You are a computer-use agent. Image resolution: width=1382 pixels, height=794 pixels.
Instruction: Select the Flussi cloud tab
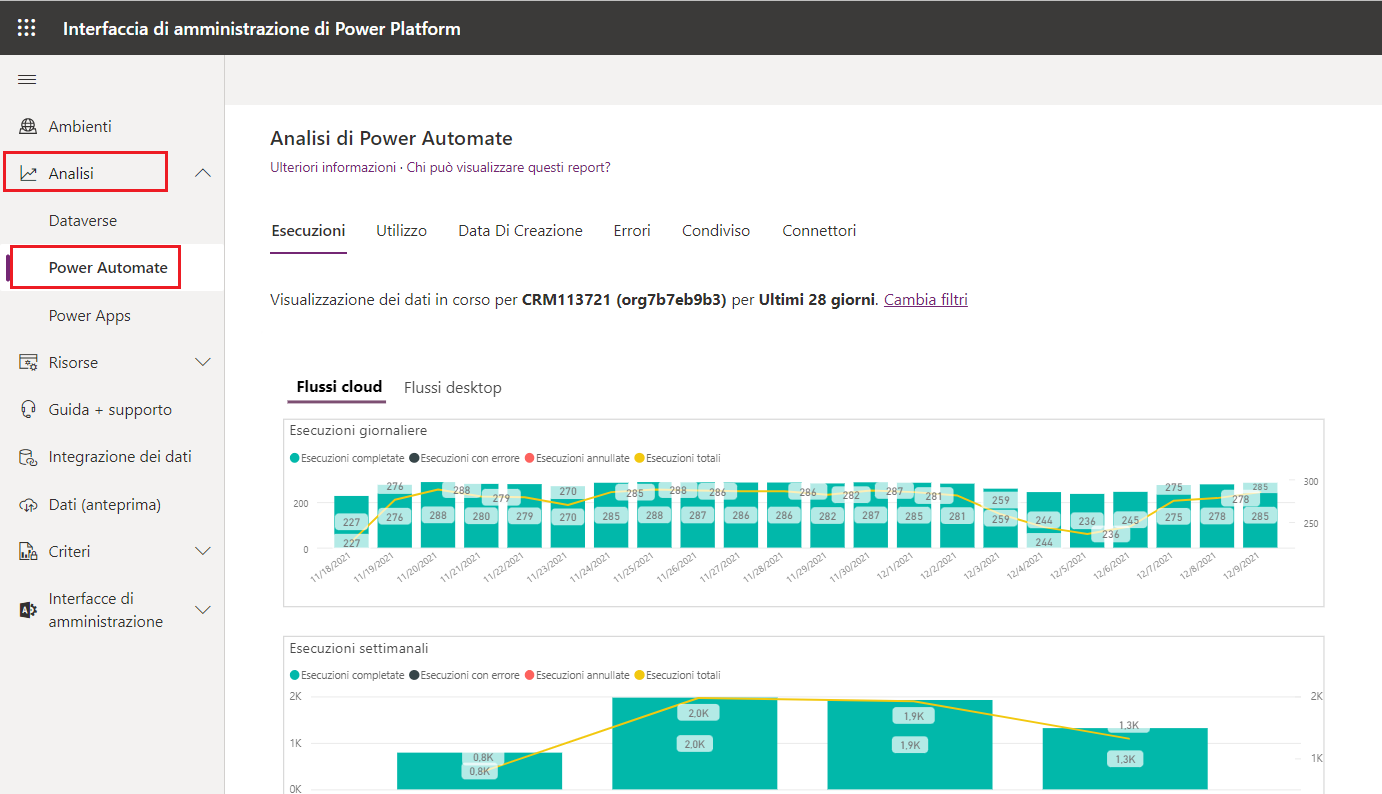point(339,387)
